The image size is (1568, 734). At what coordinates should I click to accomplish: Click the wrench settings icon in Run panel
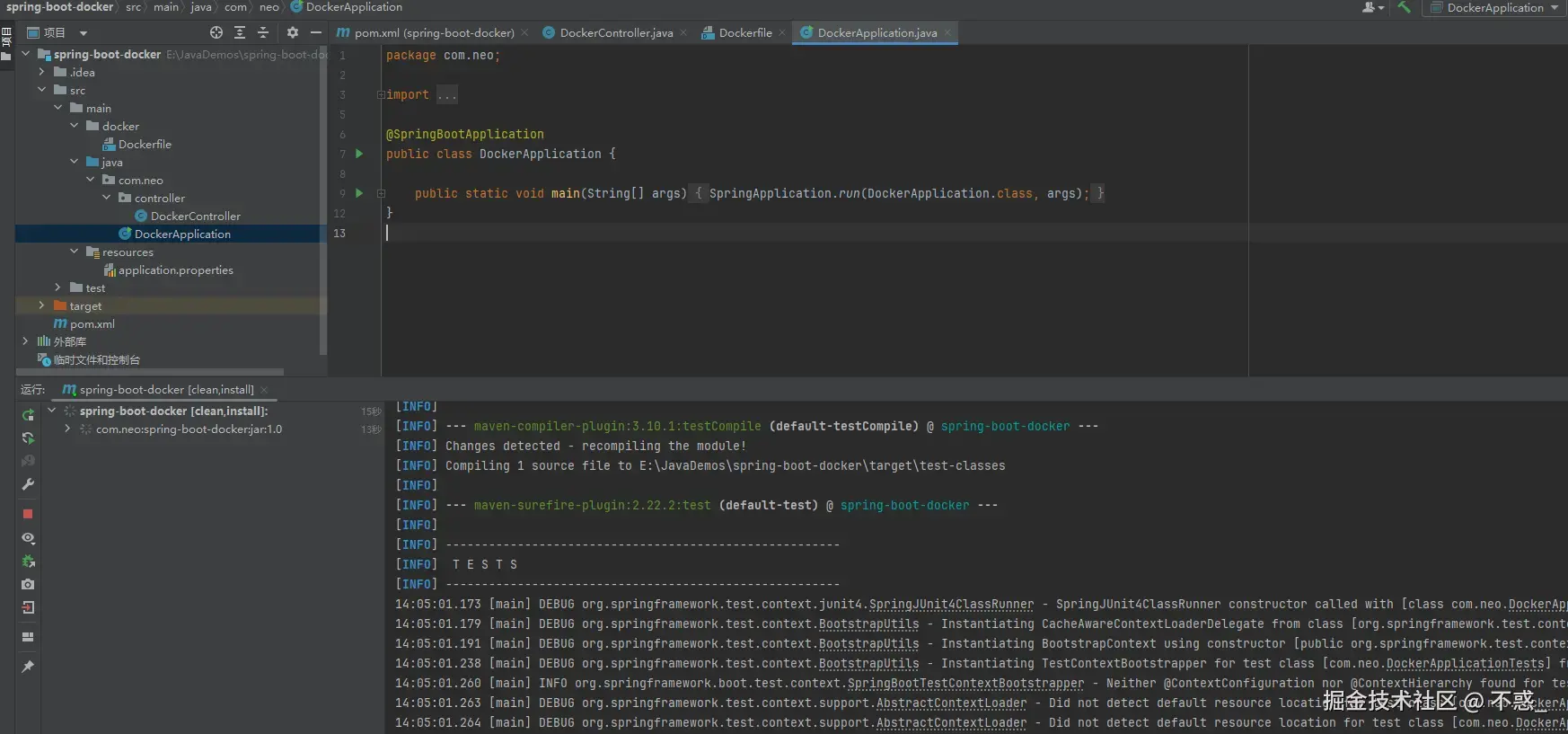coord(28,484)
